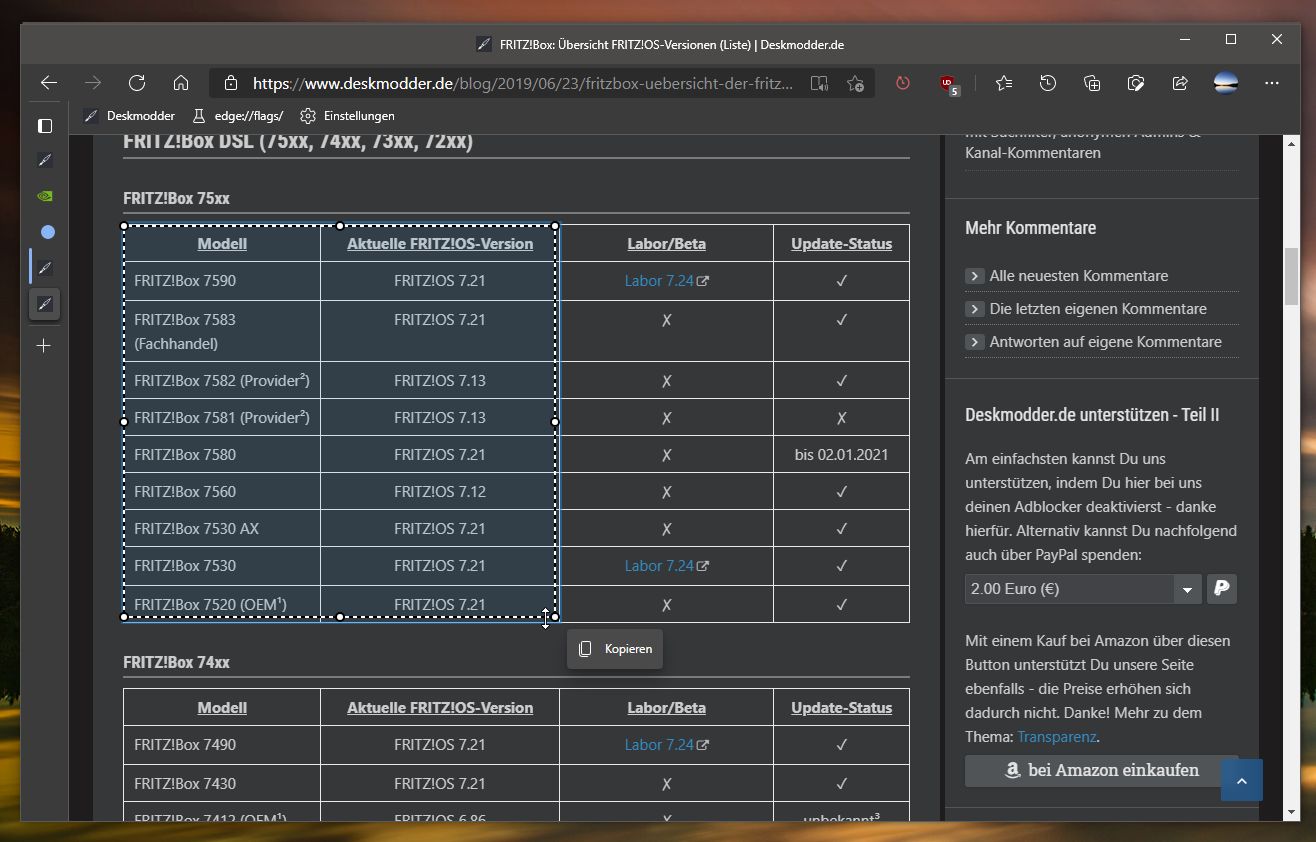Share this page via the toolbar share icon
Image resolution: width=1316 pixels, height=842 pixels.
tap(1180, 83)
